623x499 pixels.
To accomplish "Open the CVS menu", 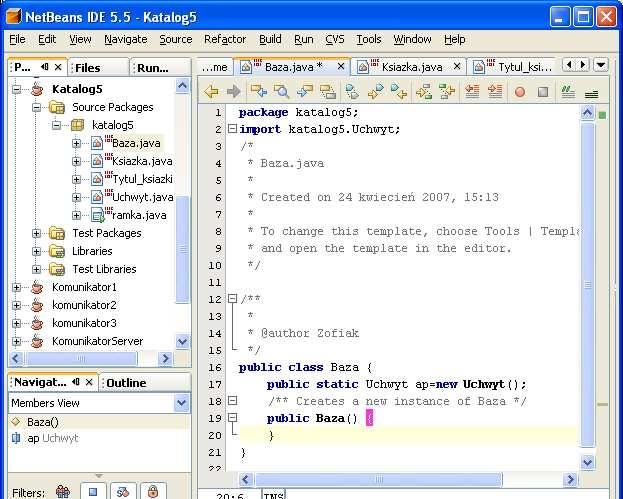I will point(335,39).
